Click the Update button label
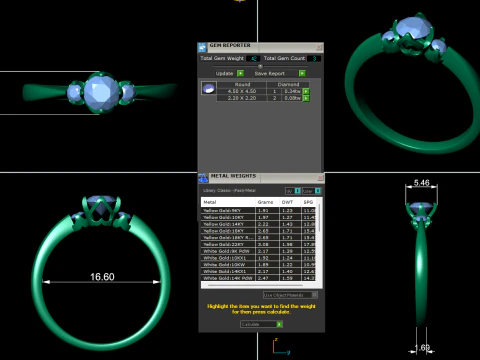480x360 pixels. (224, 74)
